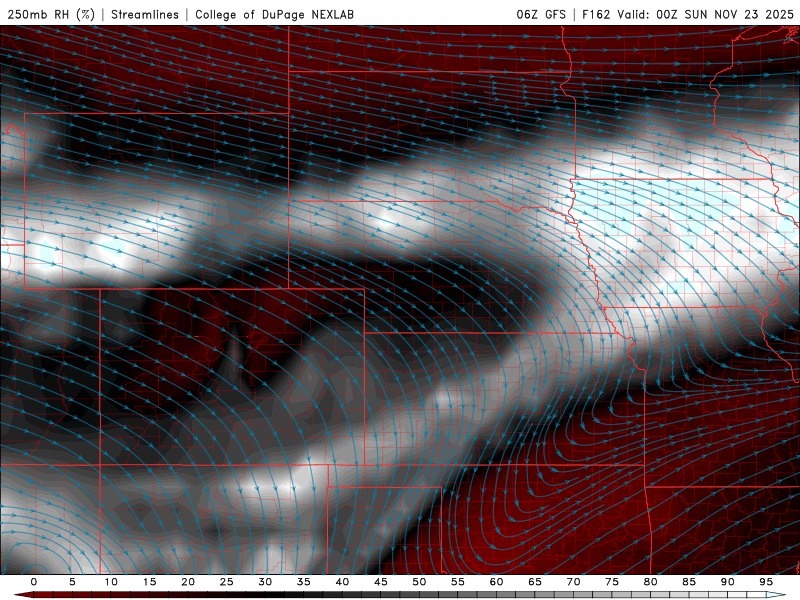Click the "75" value on color scale
This screenshot has height=600, width=800.
click(x=612, y=582)
